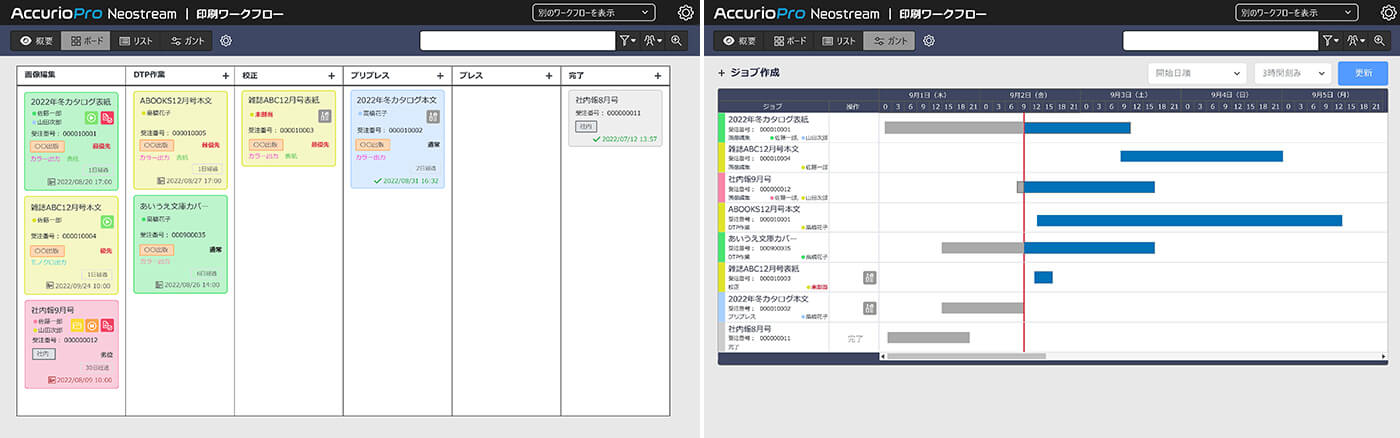This screenshot has width=1400, height=438.
Task: Click the Gantt horizontal scrollbar thumb
Action: [965, 356]
